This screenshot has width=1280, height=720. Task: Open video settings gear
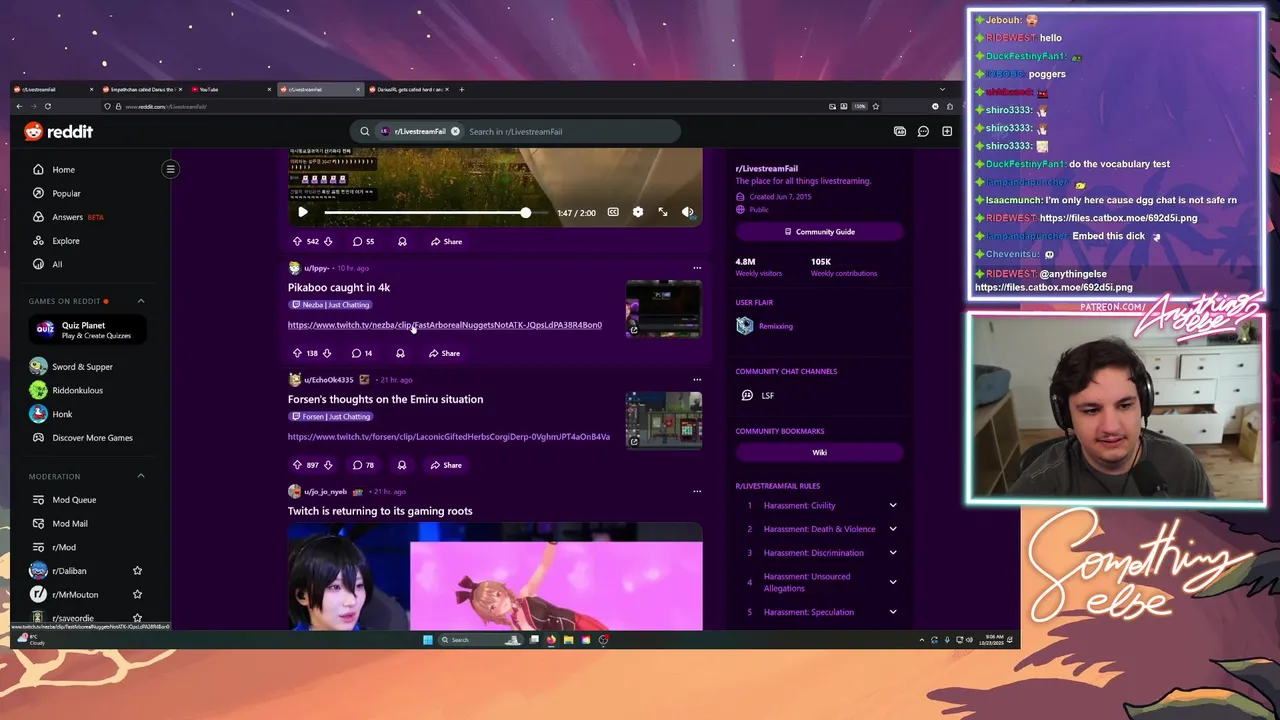638,212
